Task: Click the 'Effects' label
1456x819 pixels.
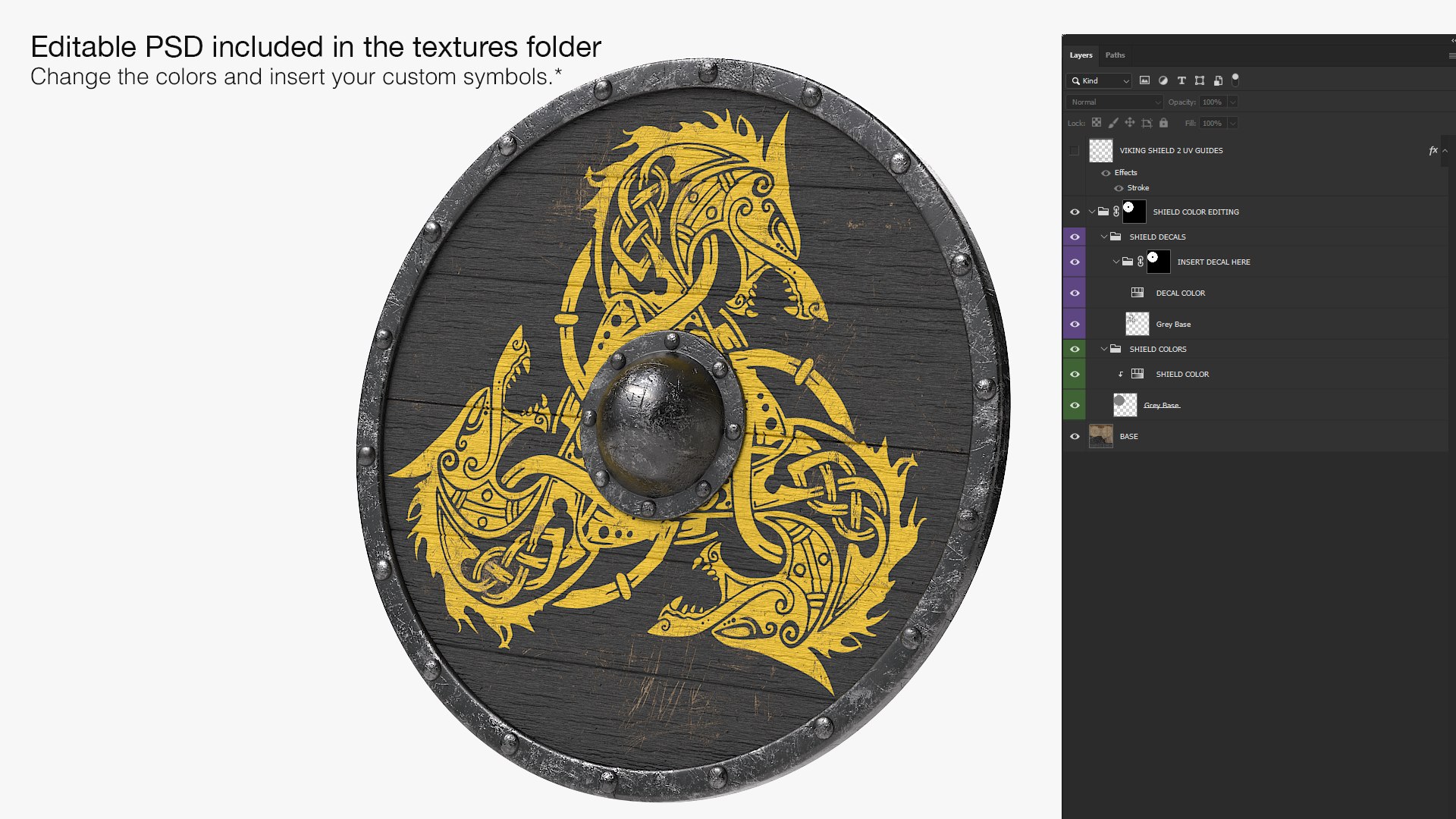Action: click(1126, 173)
